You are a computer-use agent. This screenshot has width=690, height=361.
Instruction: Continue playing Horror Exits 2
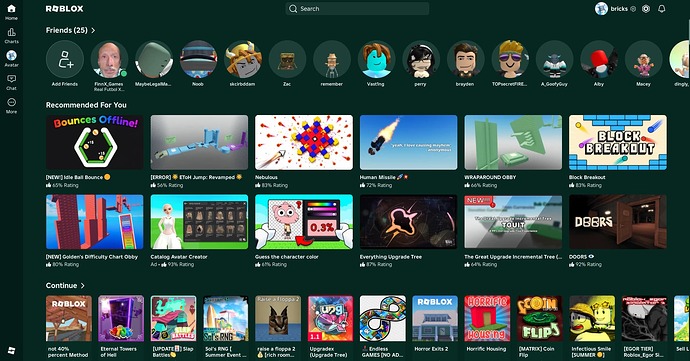point(435,318)
